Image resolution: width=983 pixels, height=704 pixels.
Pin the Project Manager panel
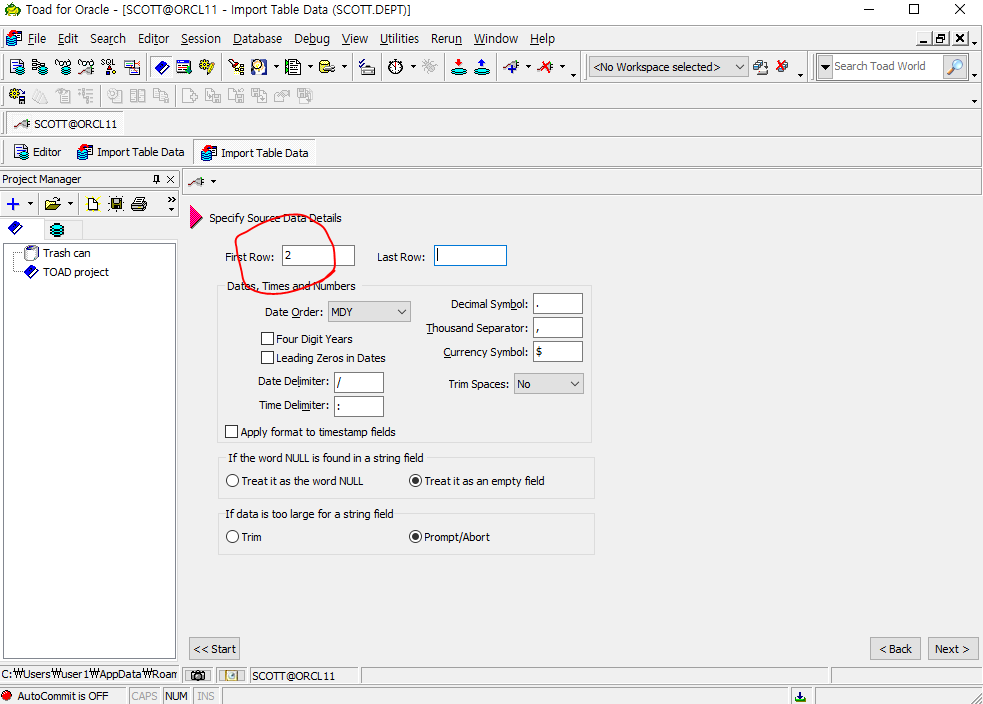156,179
